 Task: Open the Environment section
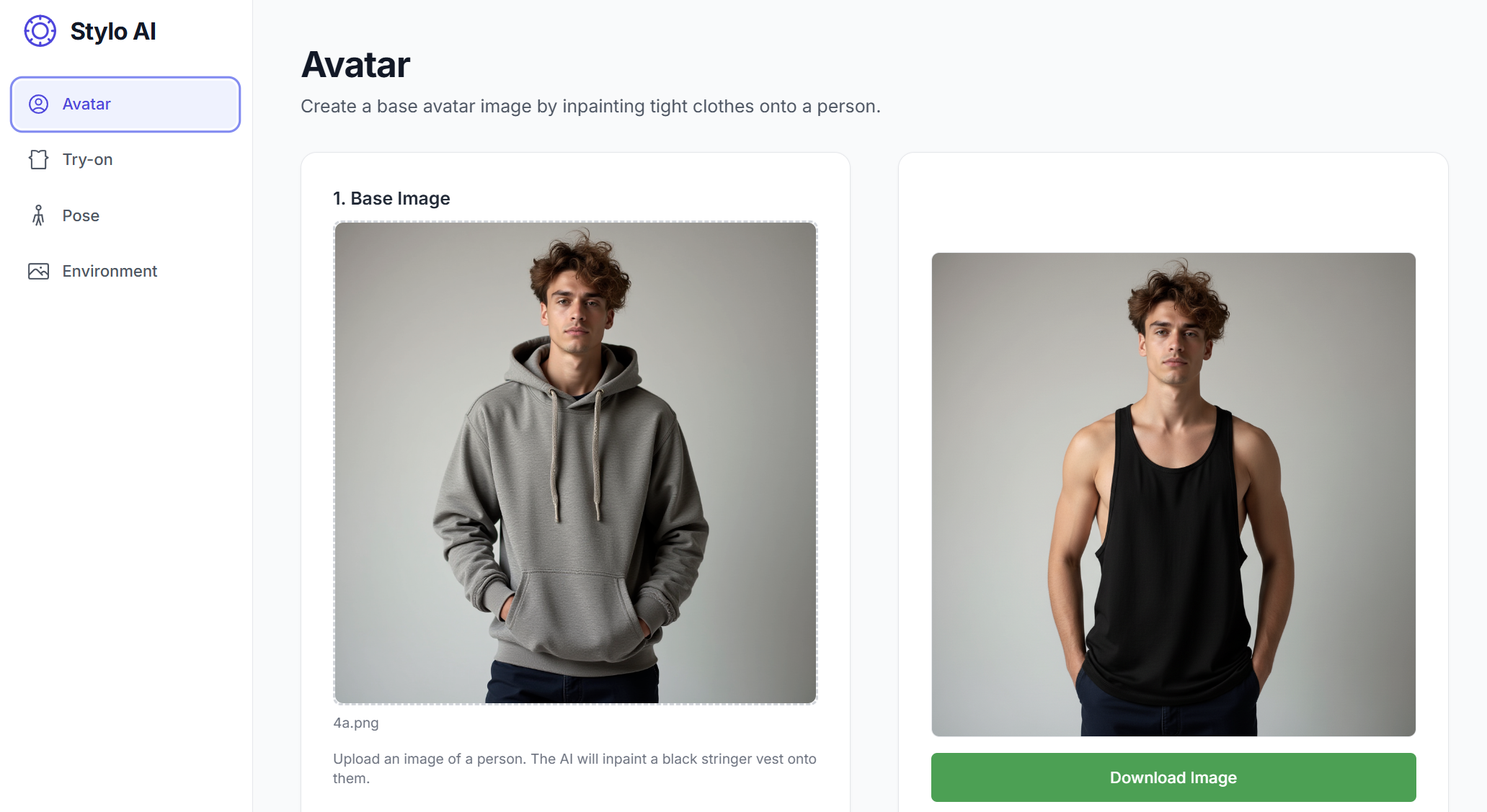125,271
